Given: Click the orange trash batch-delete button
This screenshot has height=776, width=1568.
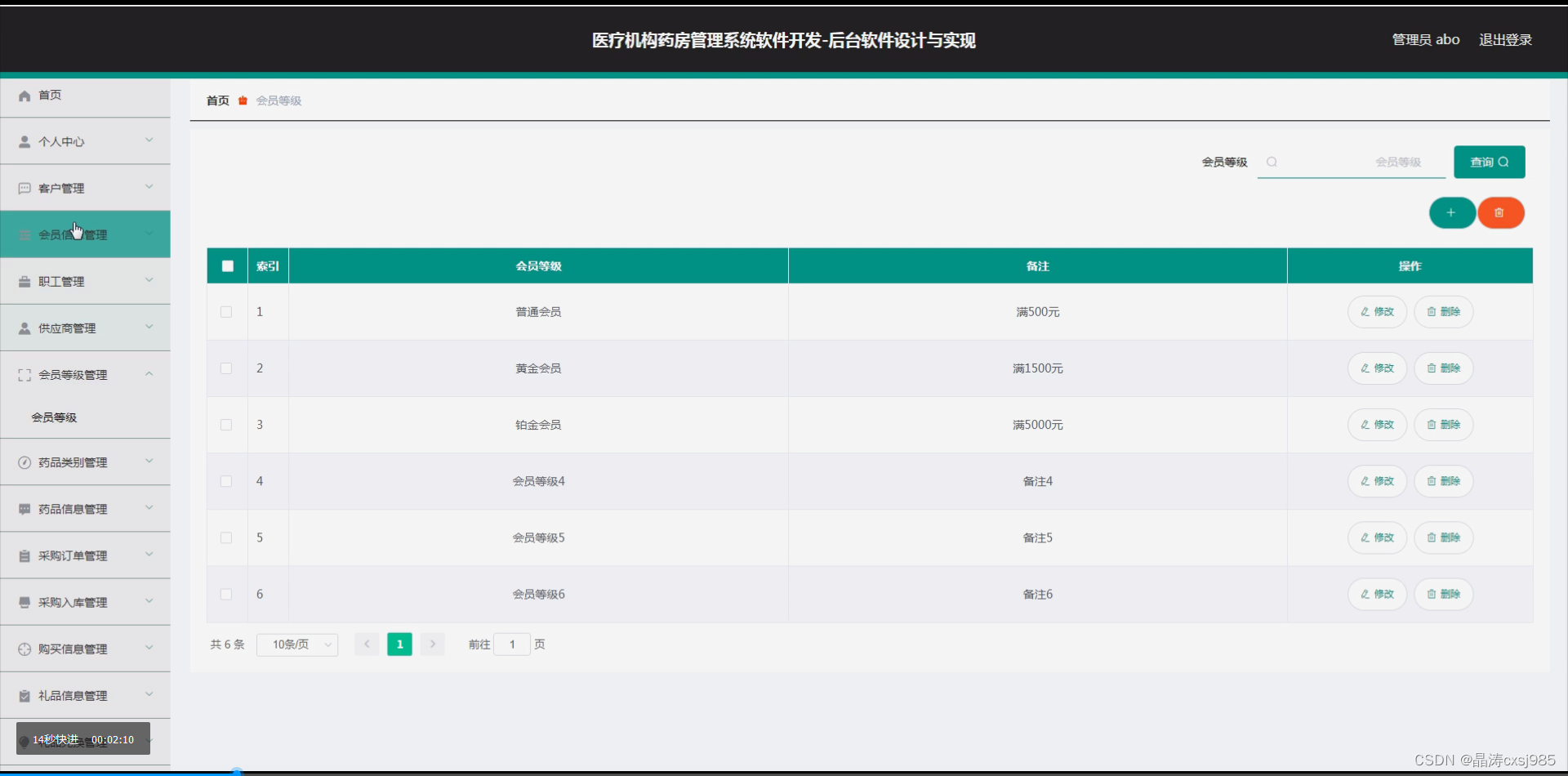Looking at the screenshot, I should [x=1500, y=213].
